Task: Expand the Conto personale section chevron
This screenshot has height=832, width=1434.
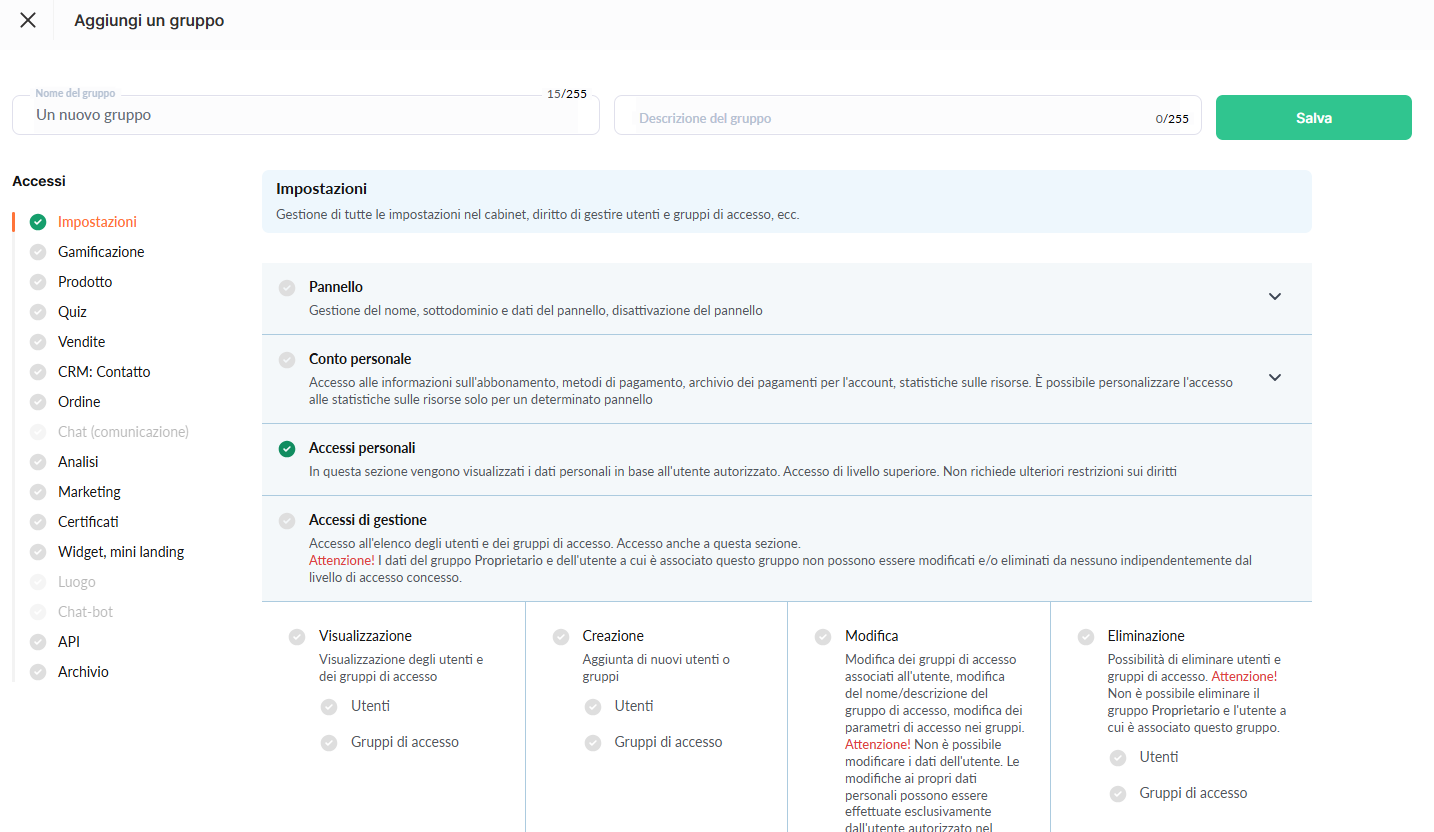Action: tap(1275, 377)
